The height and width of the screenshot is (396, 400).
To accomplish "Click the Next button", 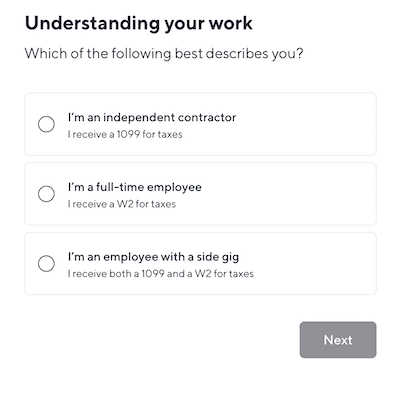I will 338,340.
